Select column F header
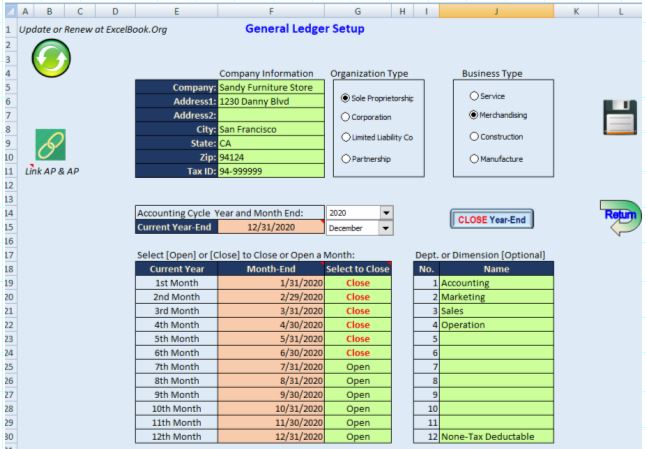 (272, 9)
